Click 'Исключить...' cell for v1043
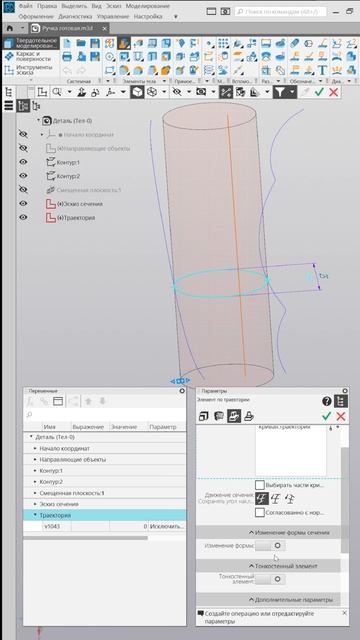 167,527
